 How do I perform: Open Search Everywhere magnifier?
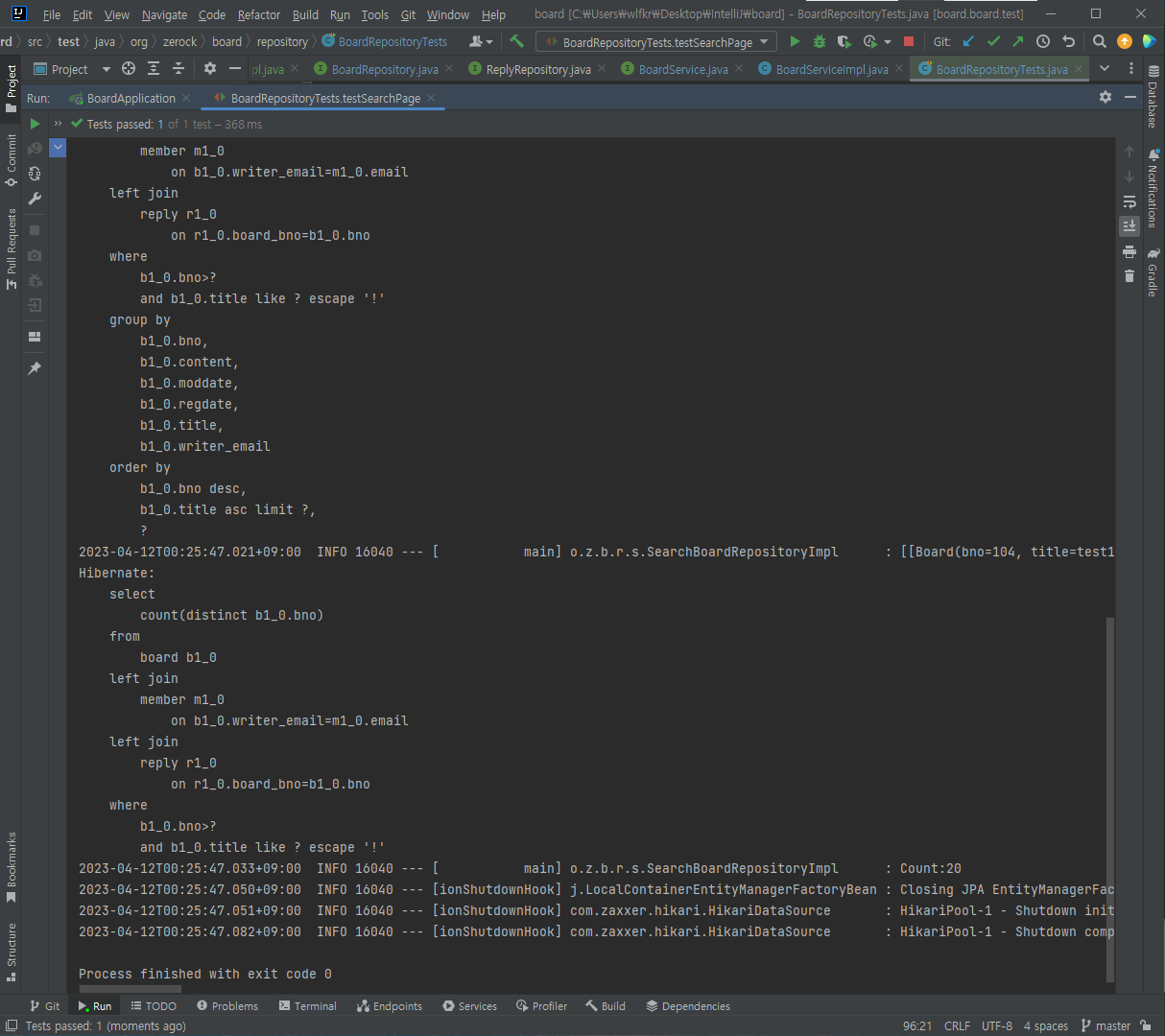(x=1100, y=41)
